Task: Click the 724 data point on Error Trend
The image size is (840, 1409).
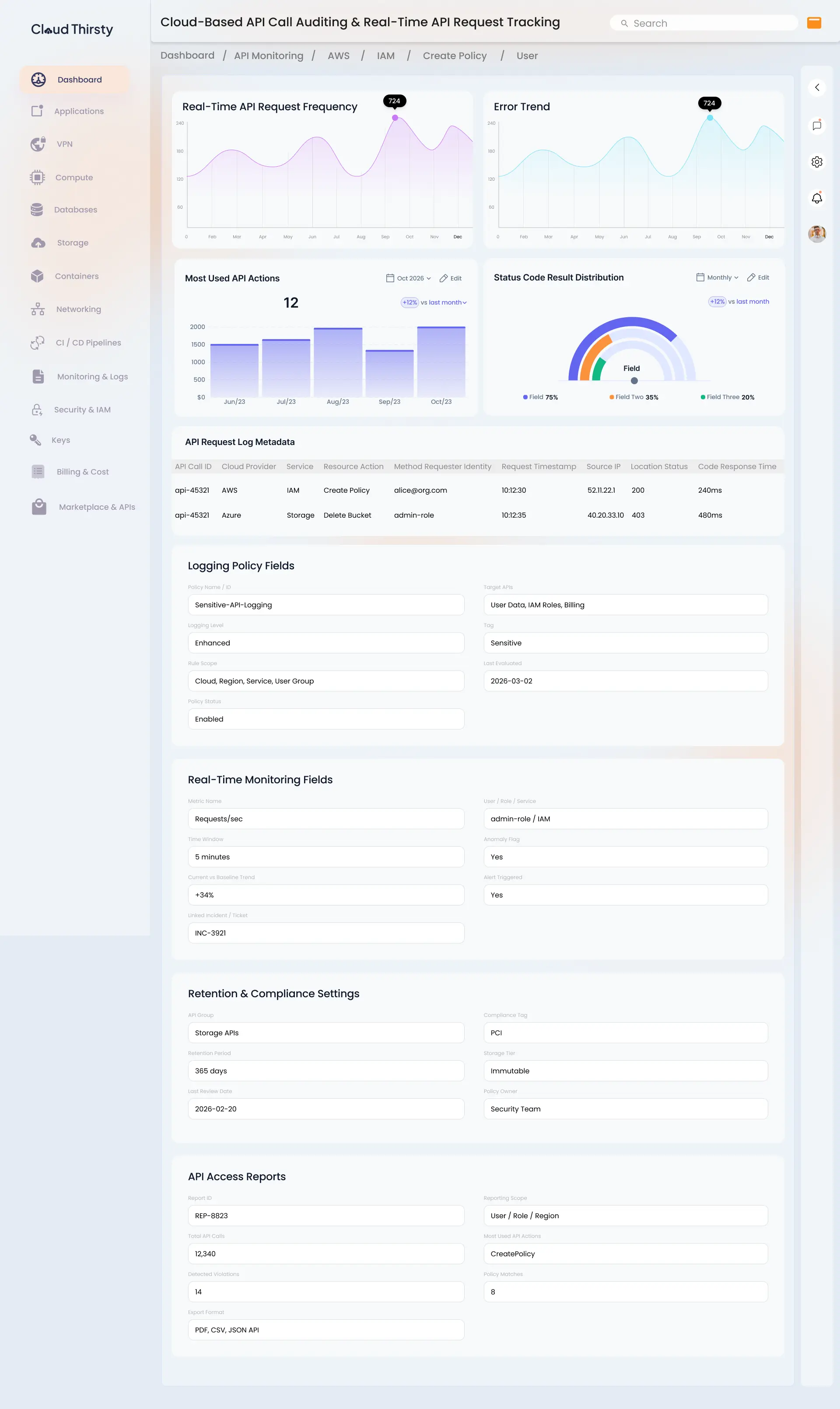Action: coord(709,118)
